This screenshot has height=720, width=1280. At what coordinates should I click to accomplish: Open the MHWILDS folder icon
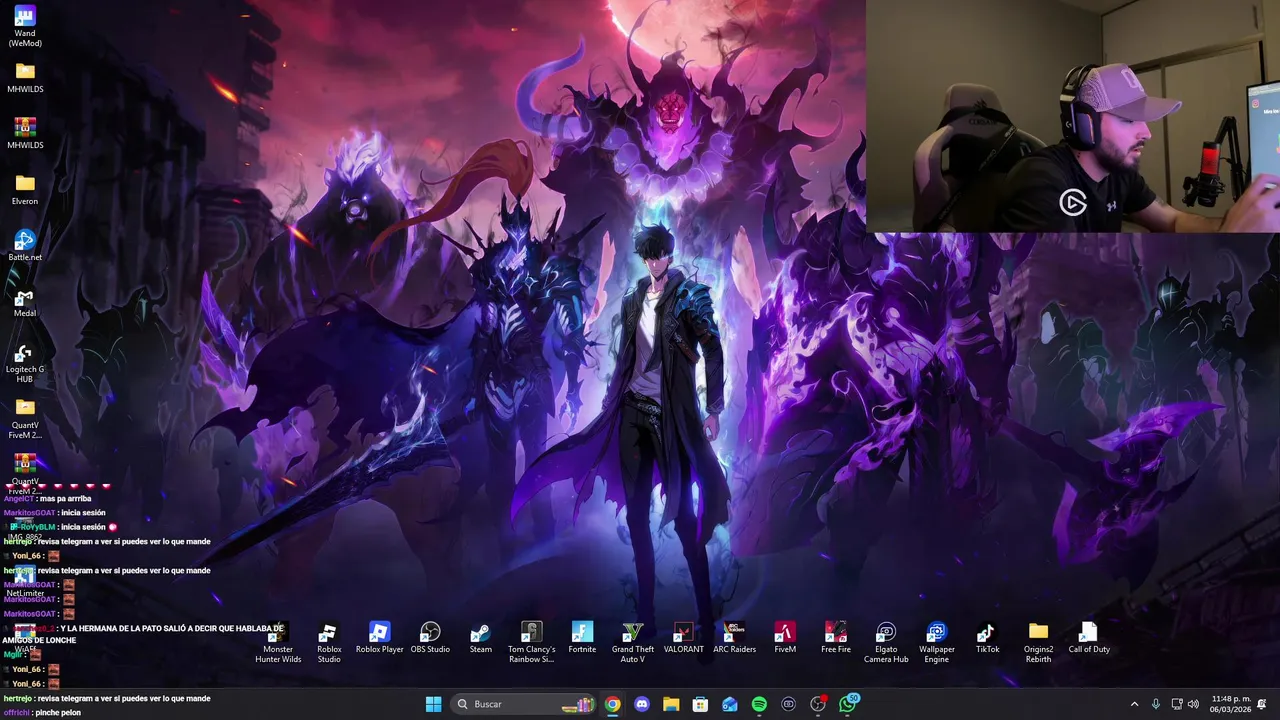(x=25, y=77)
